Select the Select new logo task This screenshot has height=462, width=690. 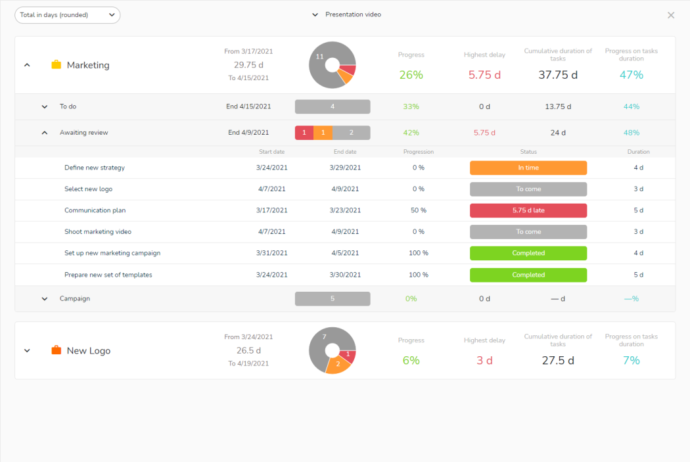(88, 189)
